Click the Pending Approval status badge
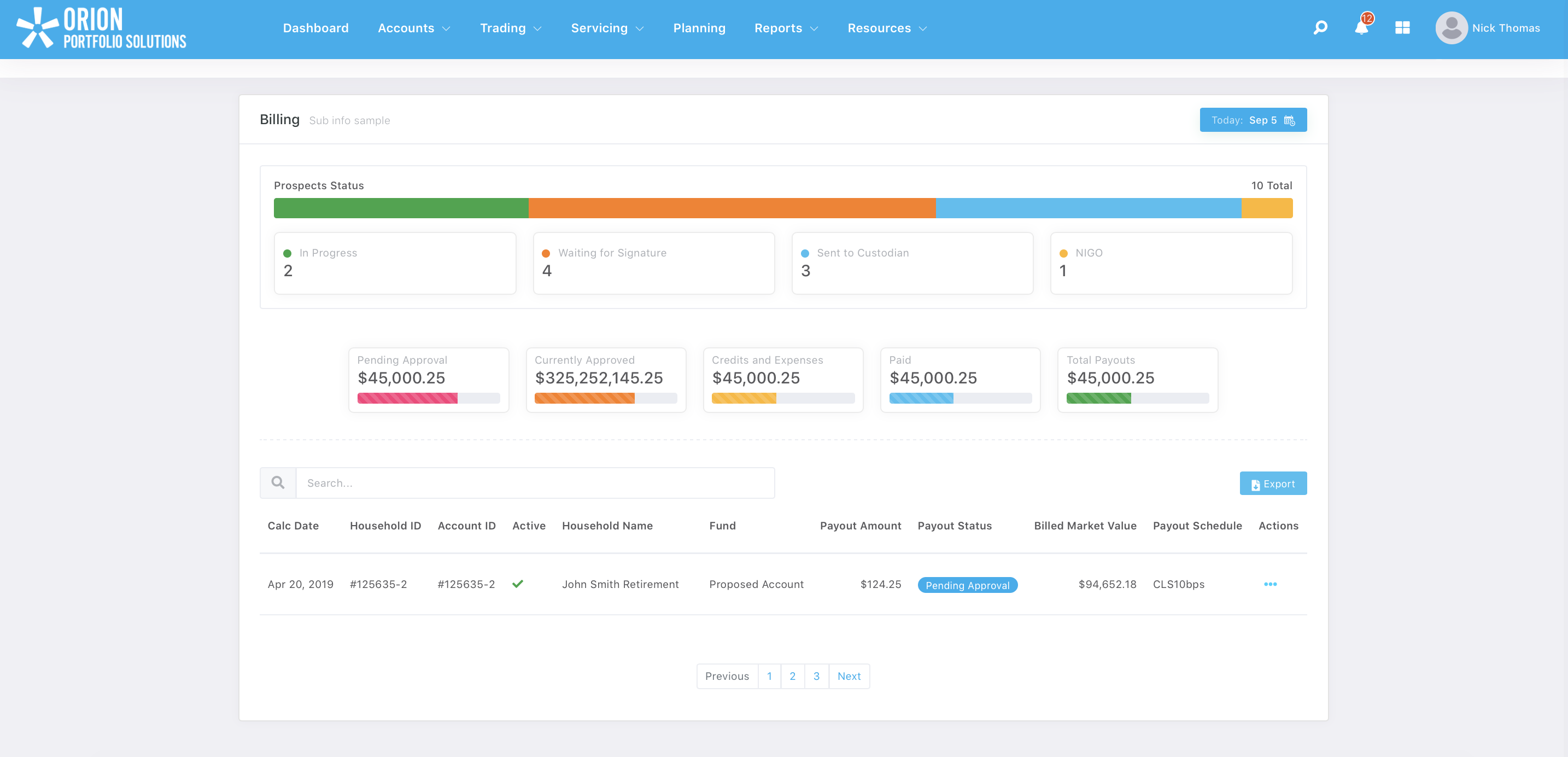 967,585
